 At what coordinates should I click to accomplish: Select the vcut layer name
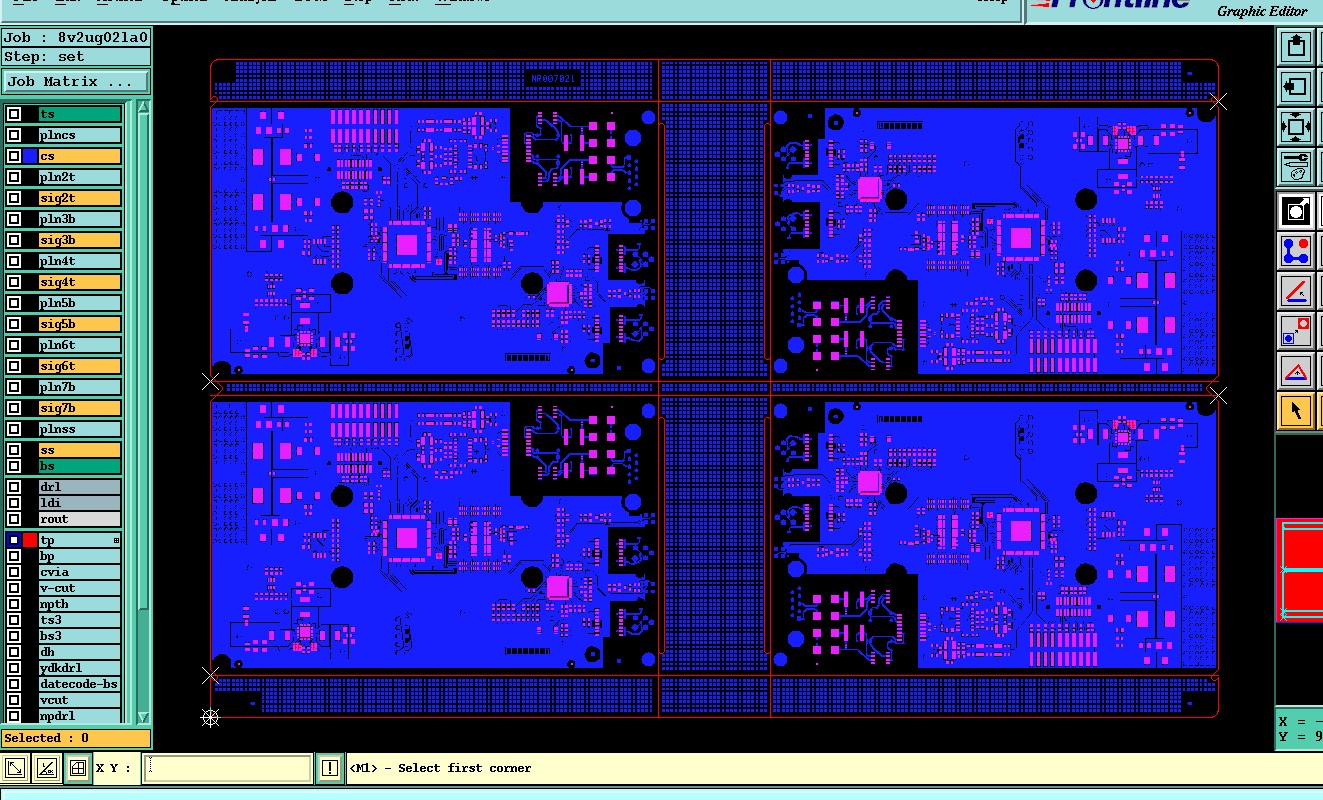click(x=80, y=700)
